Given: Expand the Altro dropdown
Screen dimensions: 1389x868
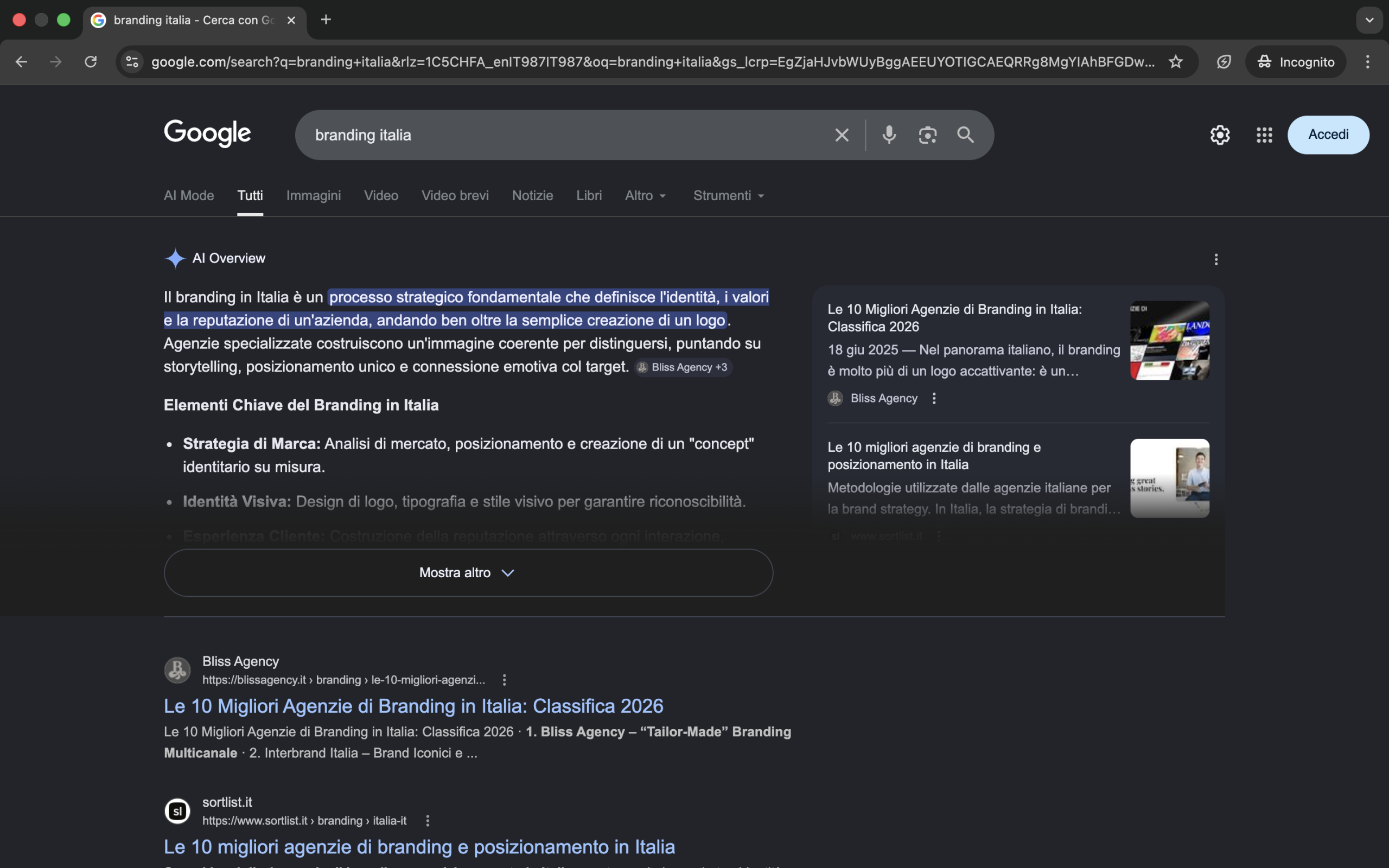Looking at the screenshot, I should pos(645,196).
